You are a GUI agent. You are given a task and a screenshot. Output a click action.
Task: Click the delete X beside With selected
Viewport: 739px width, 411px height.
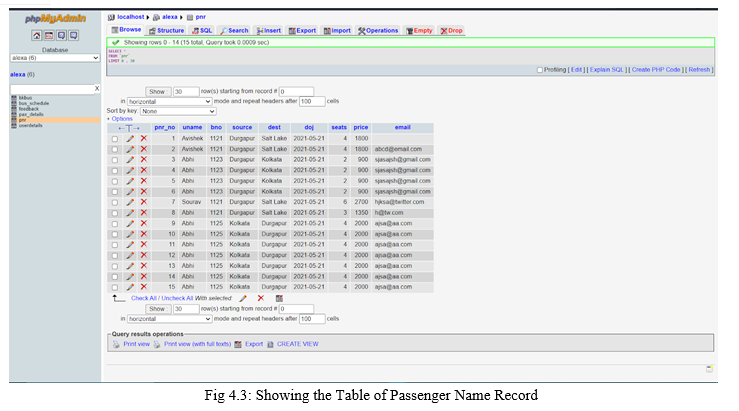tap(261, 298)
